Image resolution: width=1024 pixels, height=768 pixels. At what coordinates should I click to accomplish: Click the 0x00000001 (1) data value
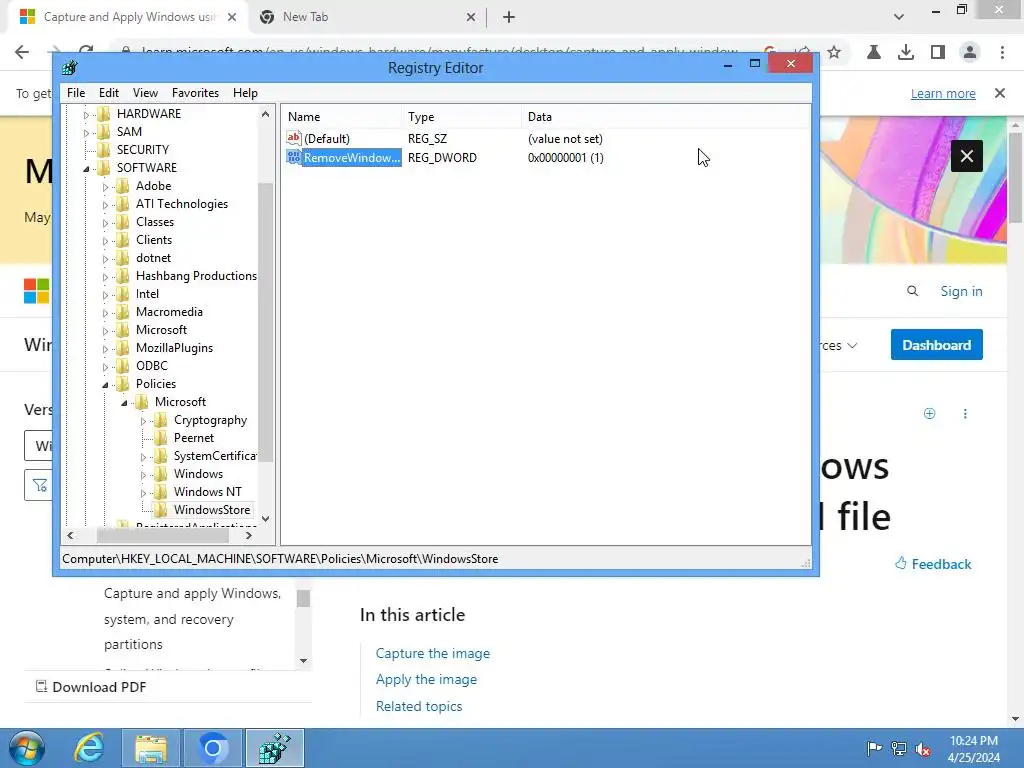[x=566, y=157]
